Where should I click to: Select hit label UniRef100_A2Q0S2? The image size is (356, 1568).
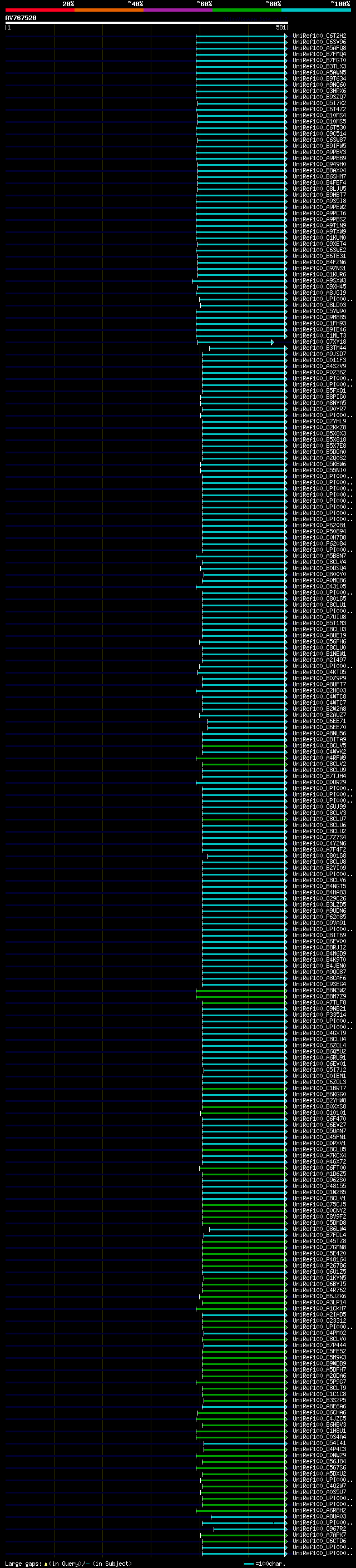[319, 458]
